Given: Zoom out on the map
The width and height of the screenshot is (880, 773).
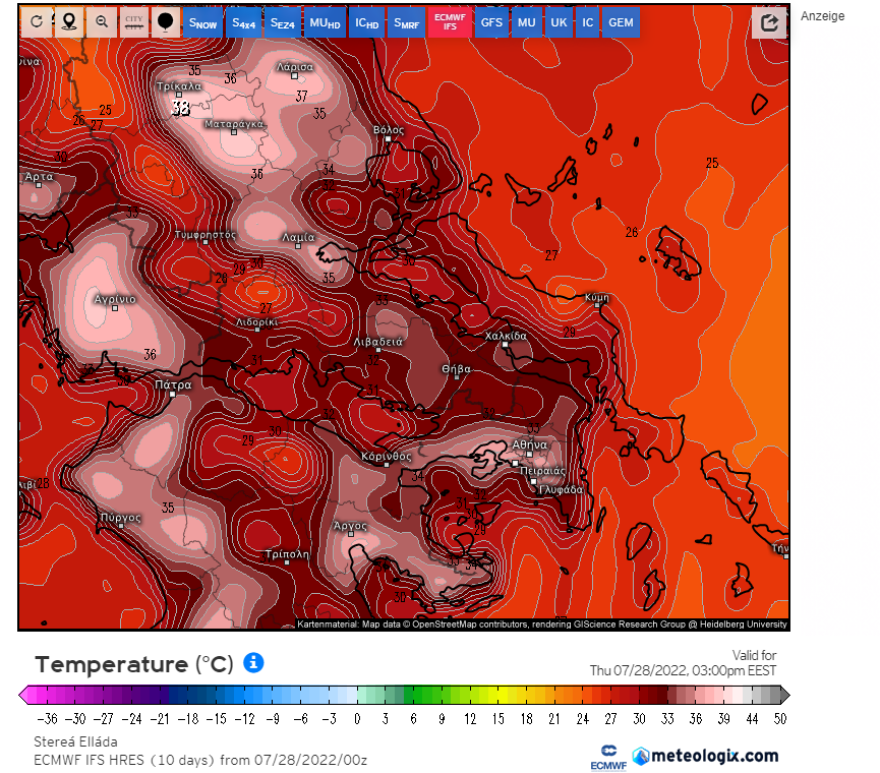Looking at the screenshot, I should coord(101,22).
